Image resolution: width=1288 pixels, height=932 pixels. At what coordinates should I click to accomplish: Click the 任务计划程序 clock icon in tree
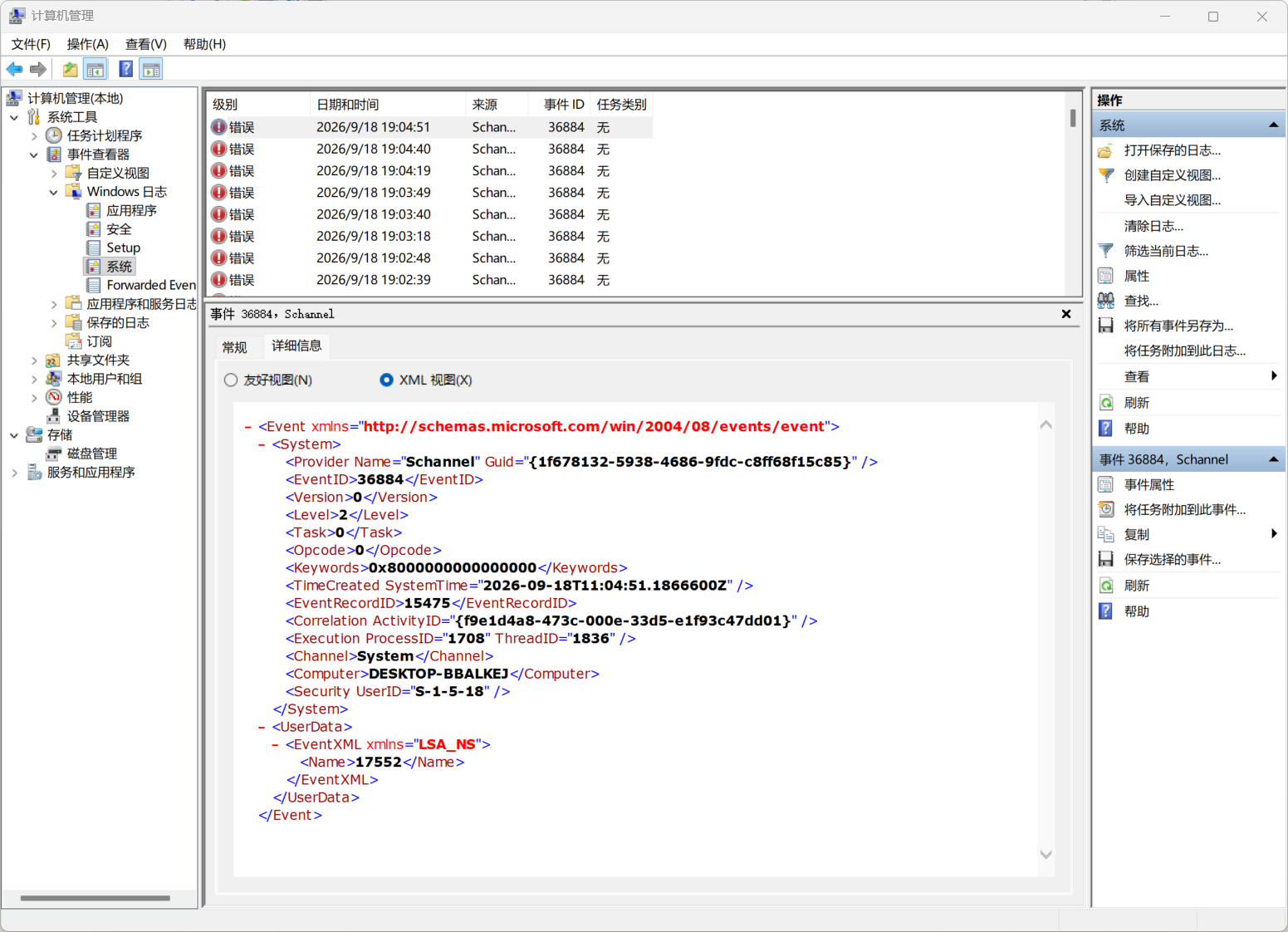tap(54, 135)
